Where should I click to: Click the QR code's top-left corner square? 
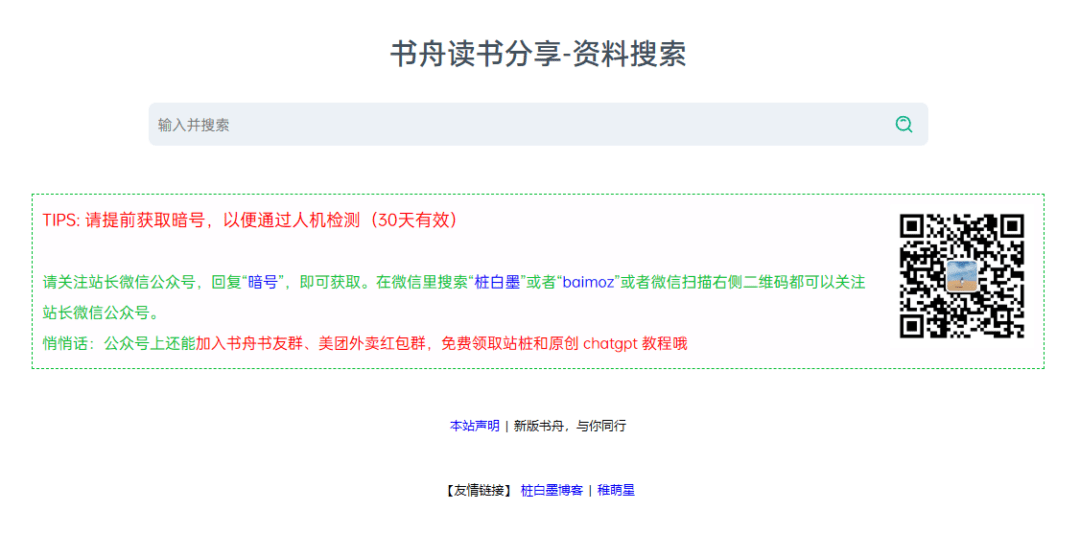[911, 226]
